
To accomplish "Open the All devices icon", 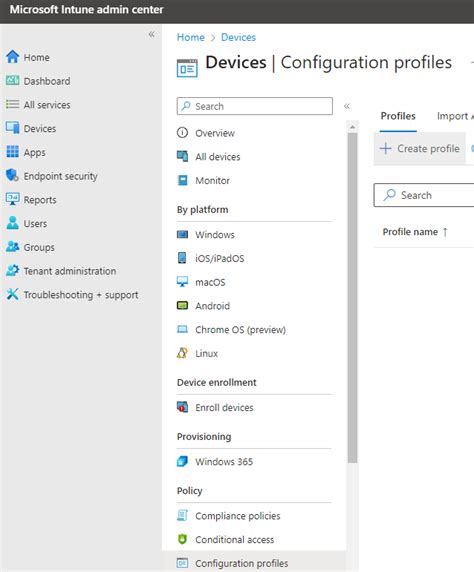I will coord(182,156).
